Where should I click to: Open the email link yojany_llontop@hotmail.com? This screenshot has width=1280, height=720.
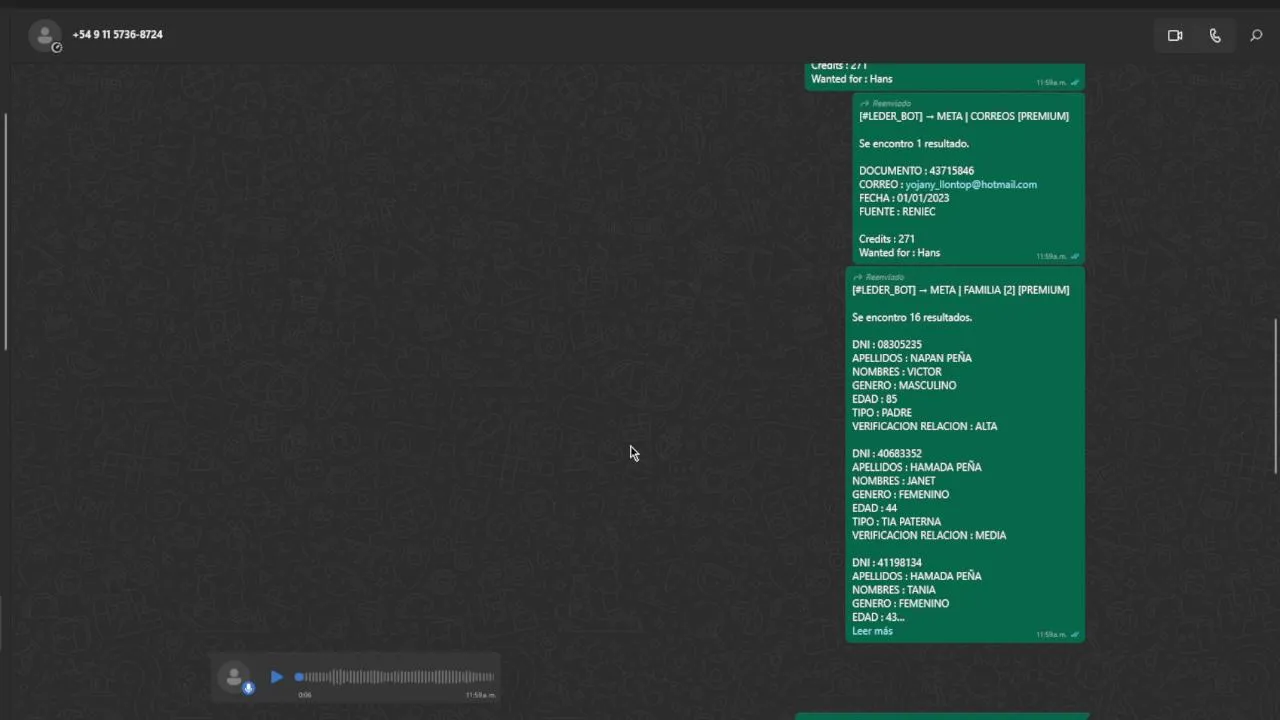971,184
